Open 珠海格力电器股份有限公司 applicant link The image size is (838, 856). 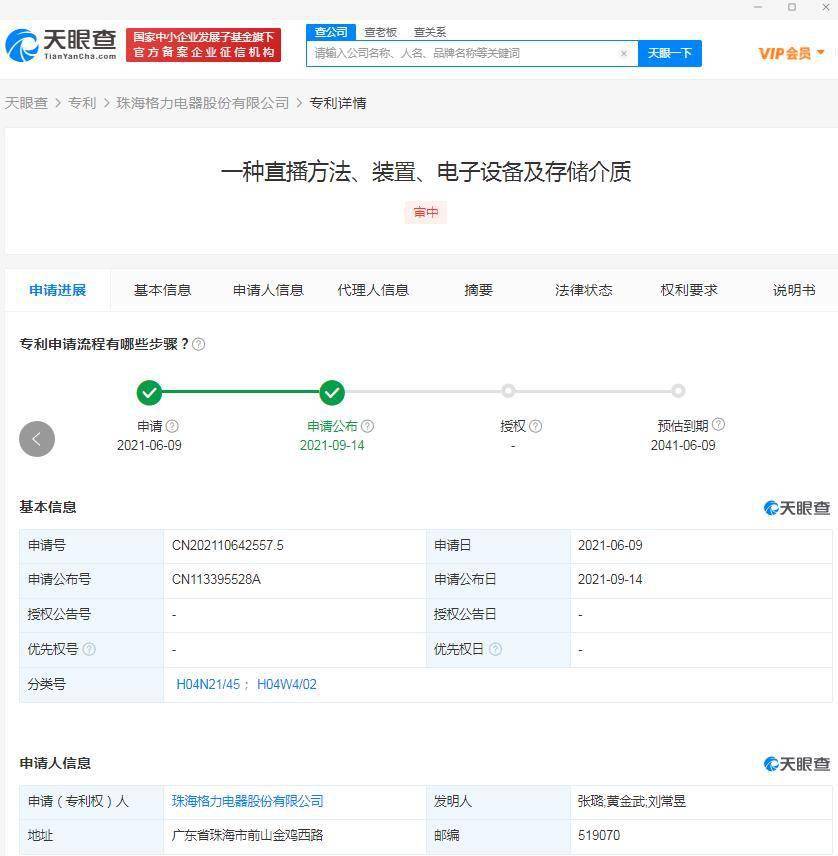(x=247, y=801)
